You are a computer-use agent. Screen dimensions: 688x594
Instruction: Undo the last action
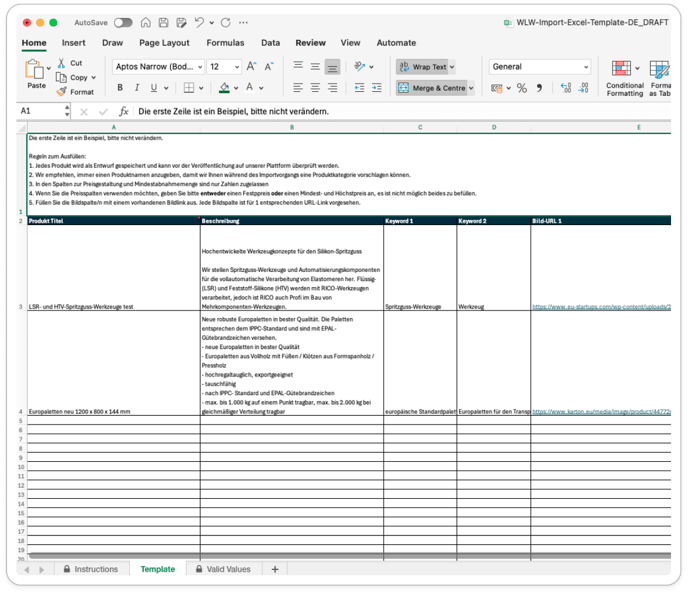point(199,22)
